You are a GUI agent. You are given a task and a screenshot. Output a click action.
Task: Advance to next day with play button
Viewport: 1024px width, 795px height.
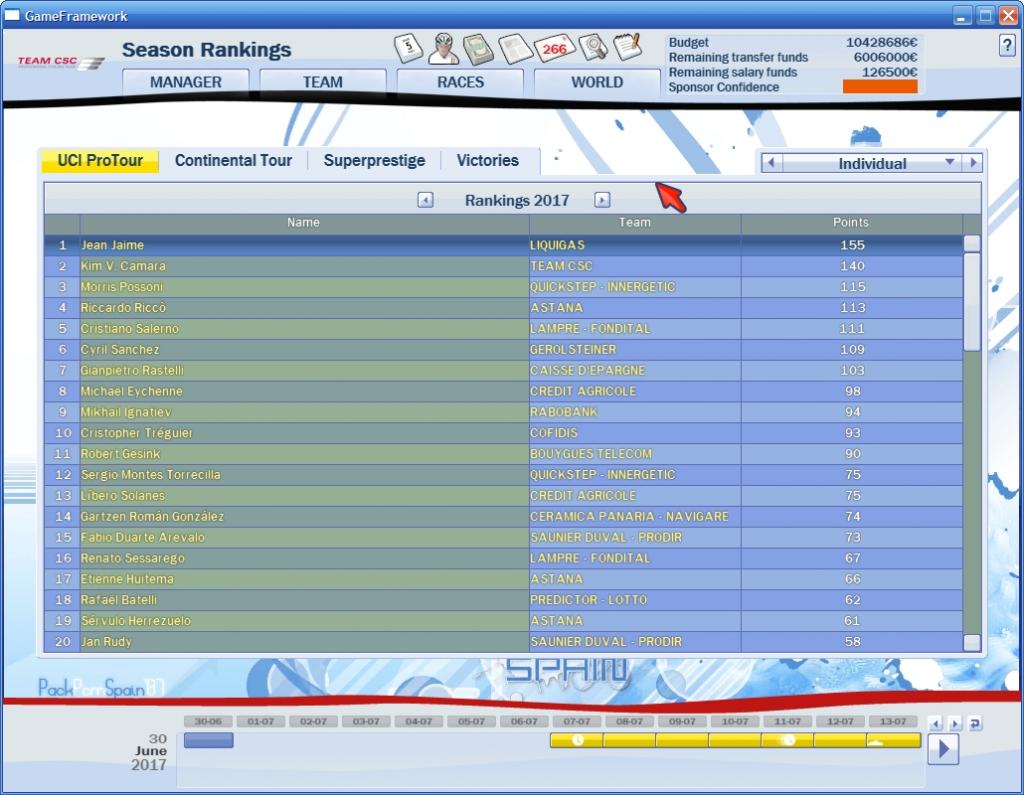click(943, 748)
